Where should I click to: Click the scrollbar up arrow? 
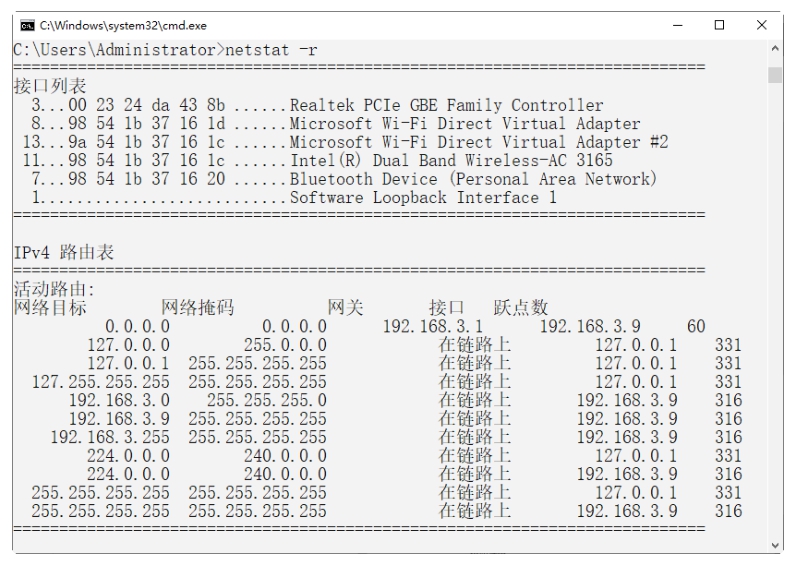pos(775,49)
